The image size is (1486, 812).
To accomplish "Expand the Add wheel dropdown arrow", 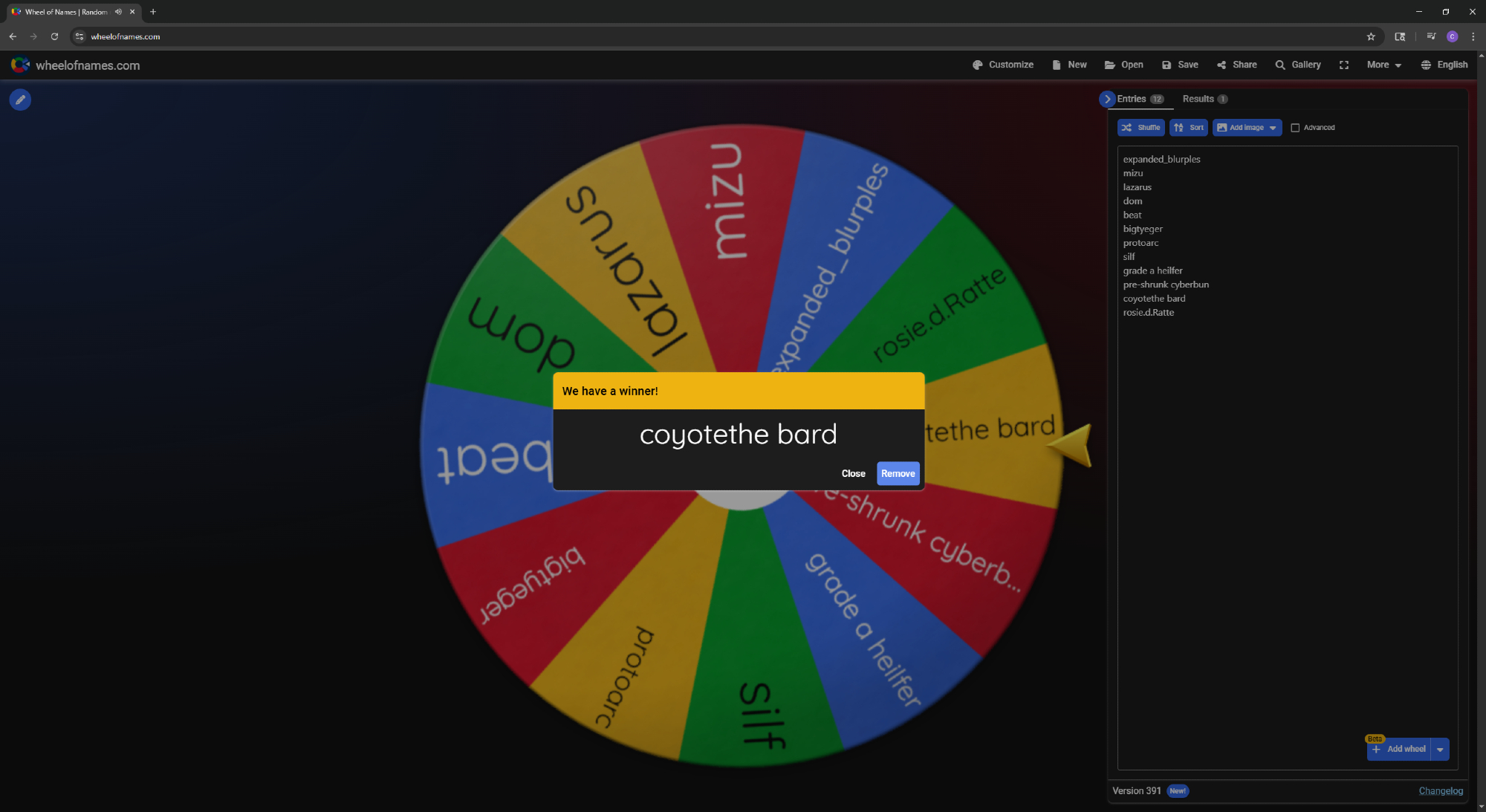I will 1440,749.
